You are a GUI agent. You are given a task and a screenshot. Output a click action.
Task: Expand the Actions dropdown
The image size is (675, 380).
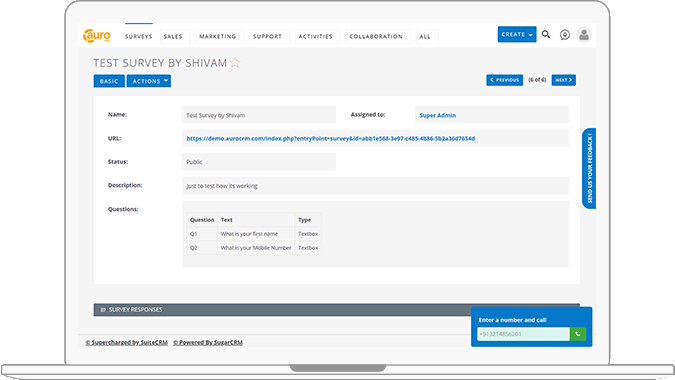[149, 81]
